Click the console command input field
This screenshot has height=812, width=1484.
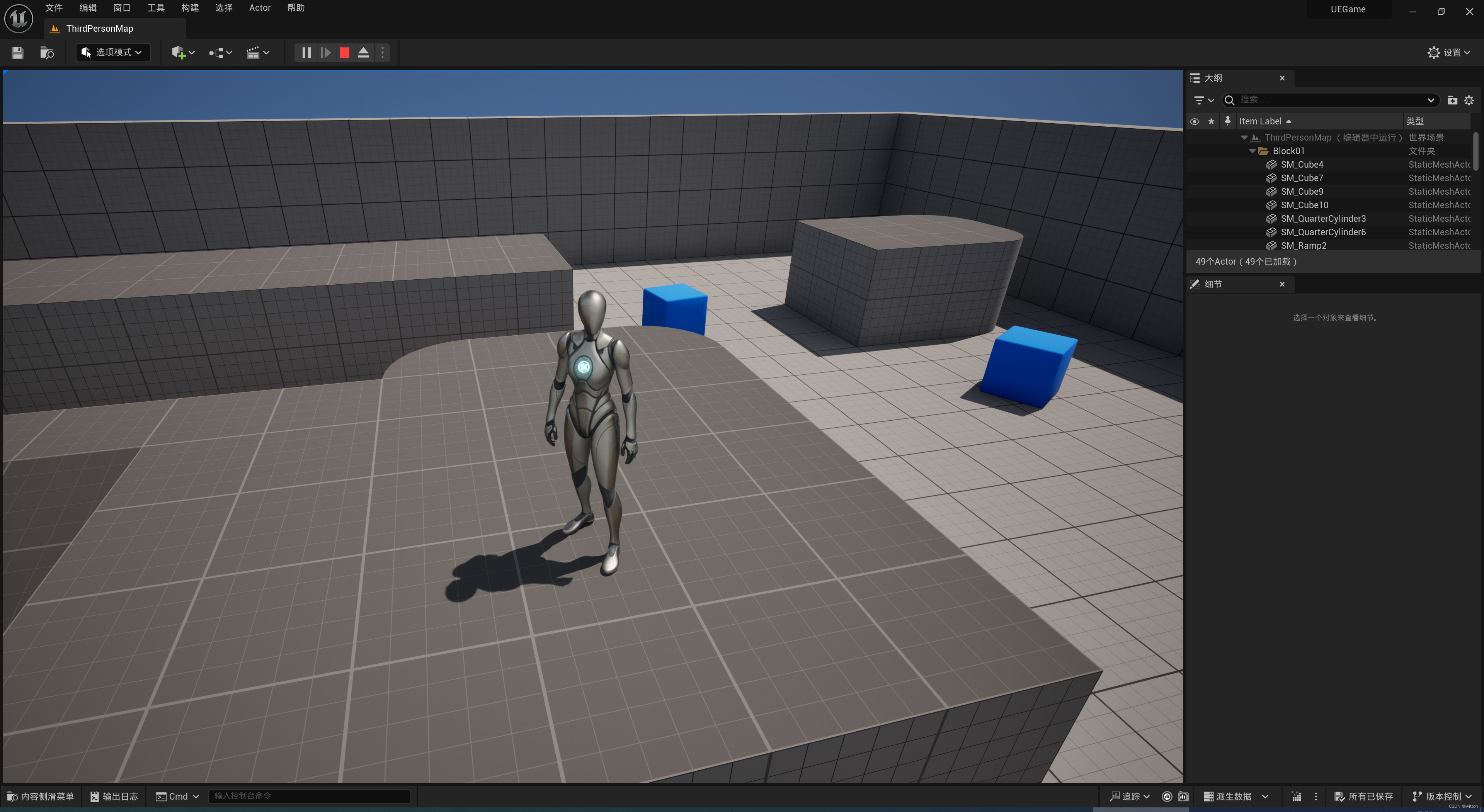click(309, 797)
